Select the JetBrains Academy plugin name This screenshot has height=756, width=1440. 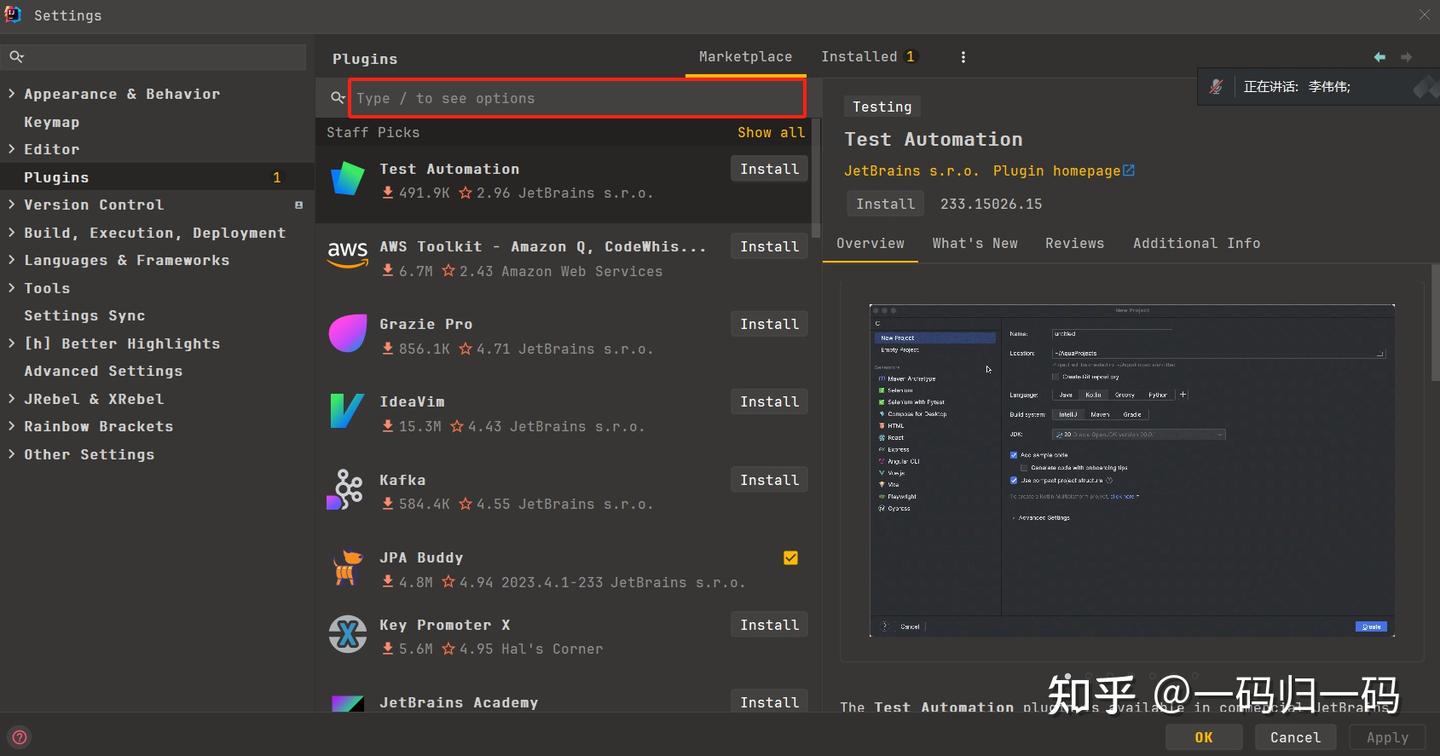(458, 703)
